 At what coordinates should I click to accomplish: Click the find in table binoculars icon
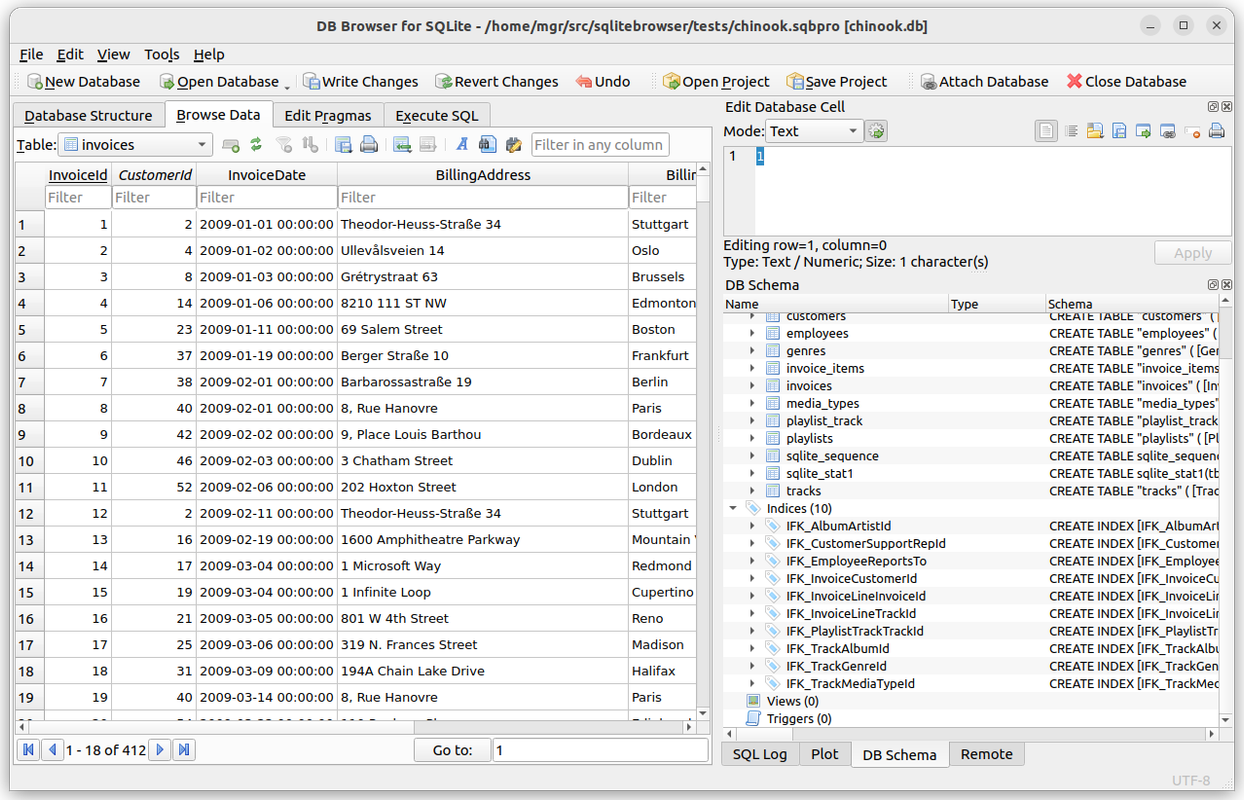pos(487,145)
